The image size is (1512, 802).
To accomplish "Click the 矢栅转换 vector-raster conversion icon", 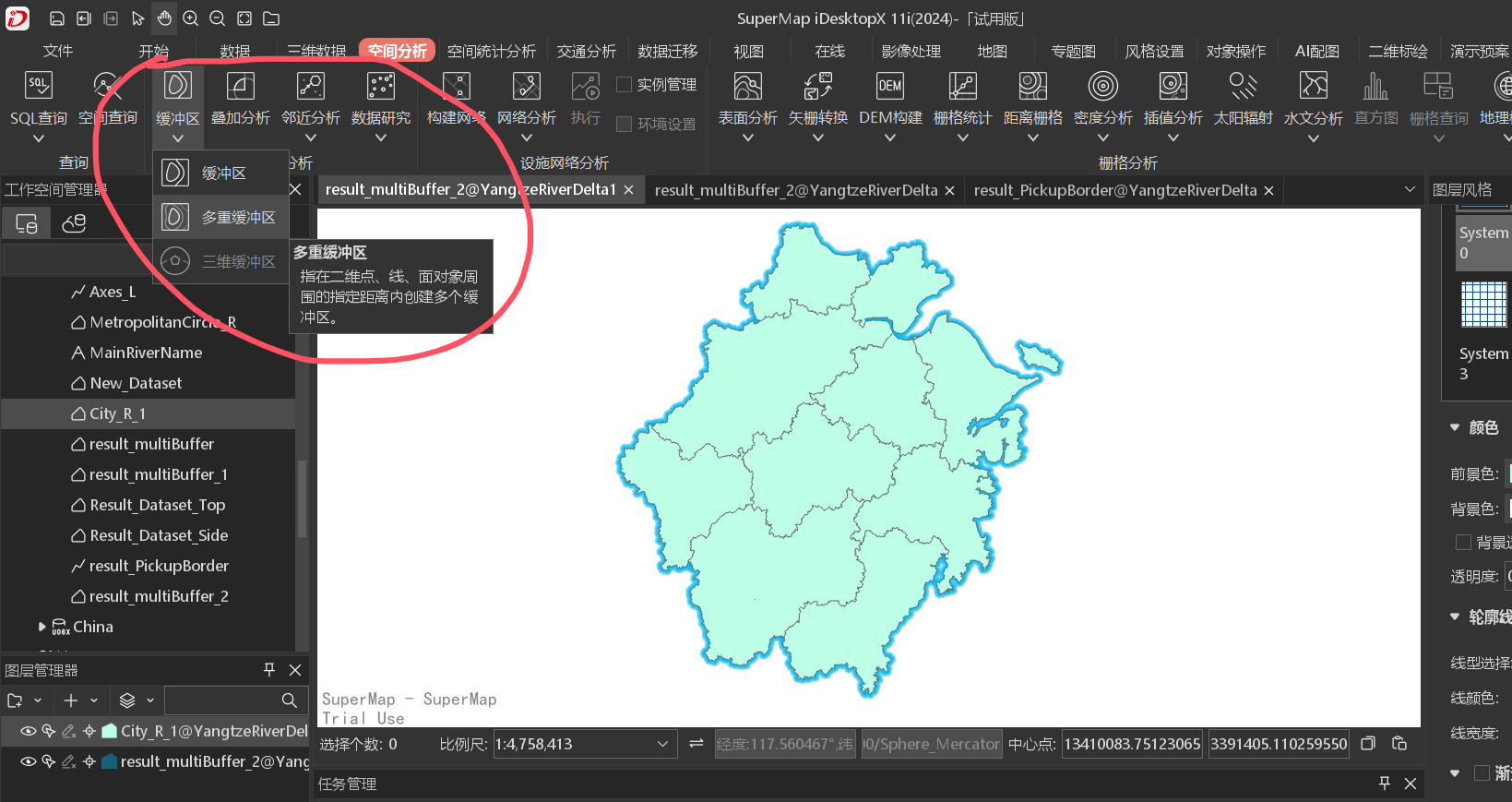I will coord(817,86).
